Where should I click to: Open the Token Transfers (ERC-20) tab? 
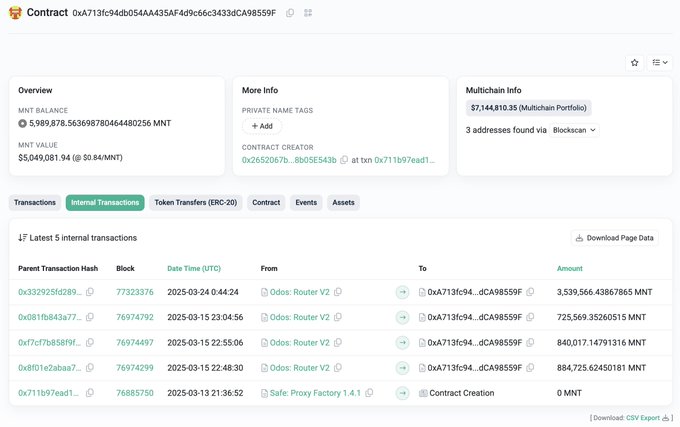(196, 202)
